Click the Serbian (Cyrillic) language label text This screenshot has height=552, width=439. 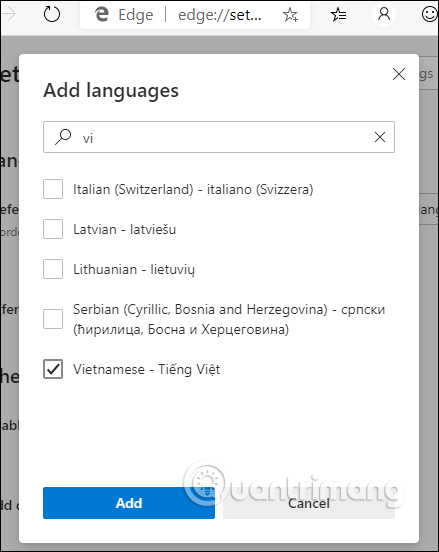tap(229, 319)
